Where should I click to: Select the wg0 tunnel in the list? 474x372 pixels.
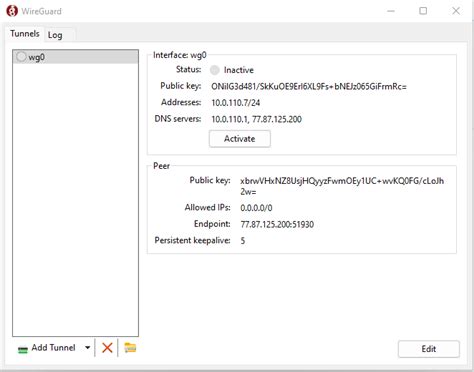click(x=75, y=57)
